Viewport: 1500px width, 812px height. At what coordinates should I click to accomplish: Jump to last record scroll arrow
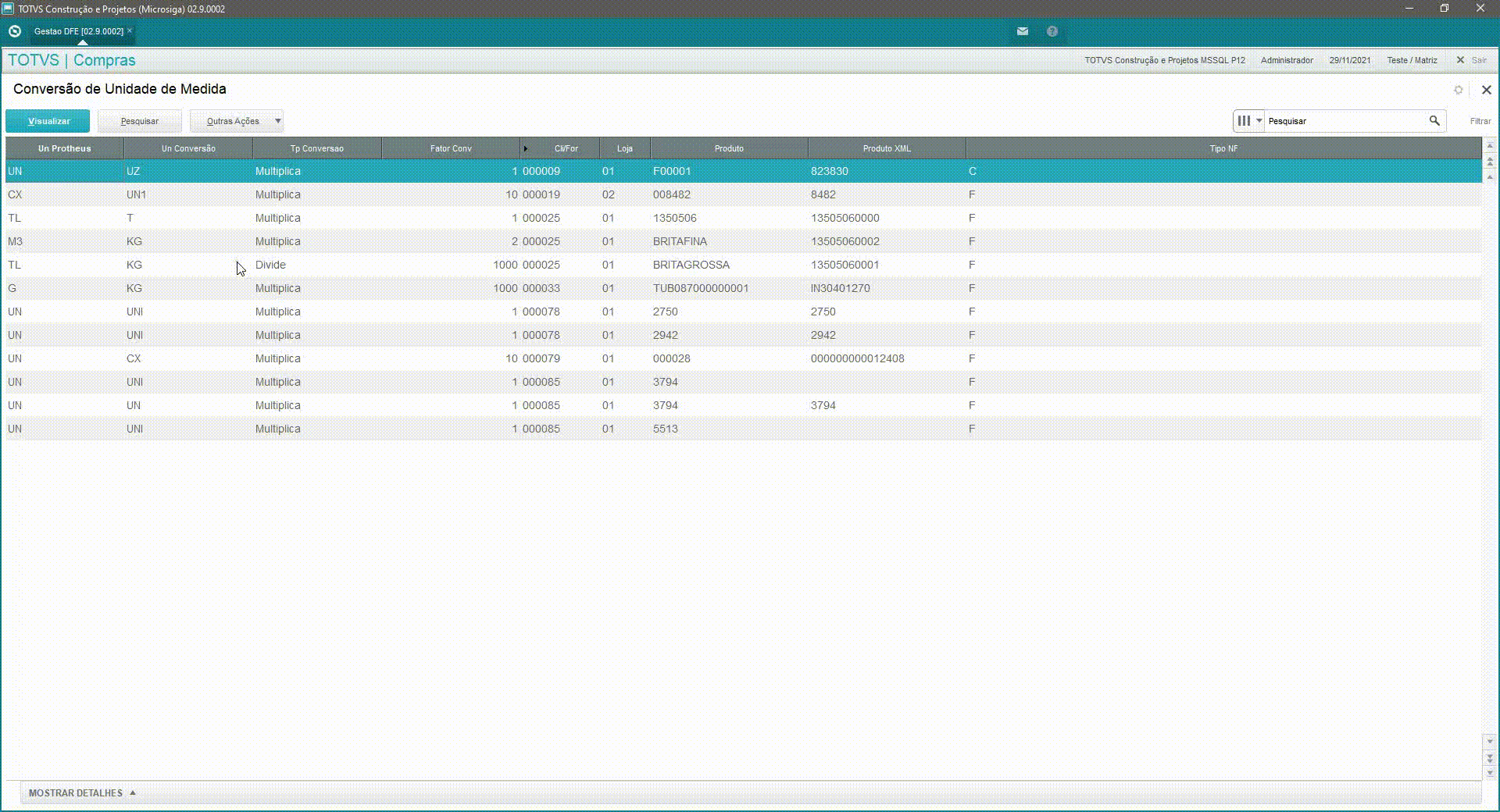1490,773
